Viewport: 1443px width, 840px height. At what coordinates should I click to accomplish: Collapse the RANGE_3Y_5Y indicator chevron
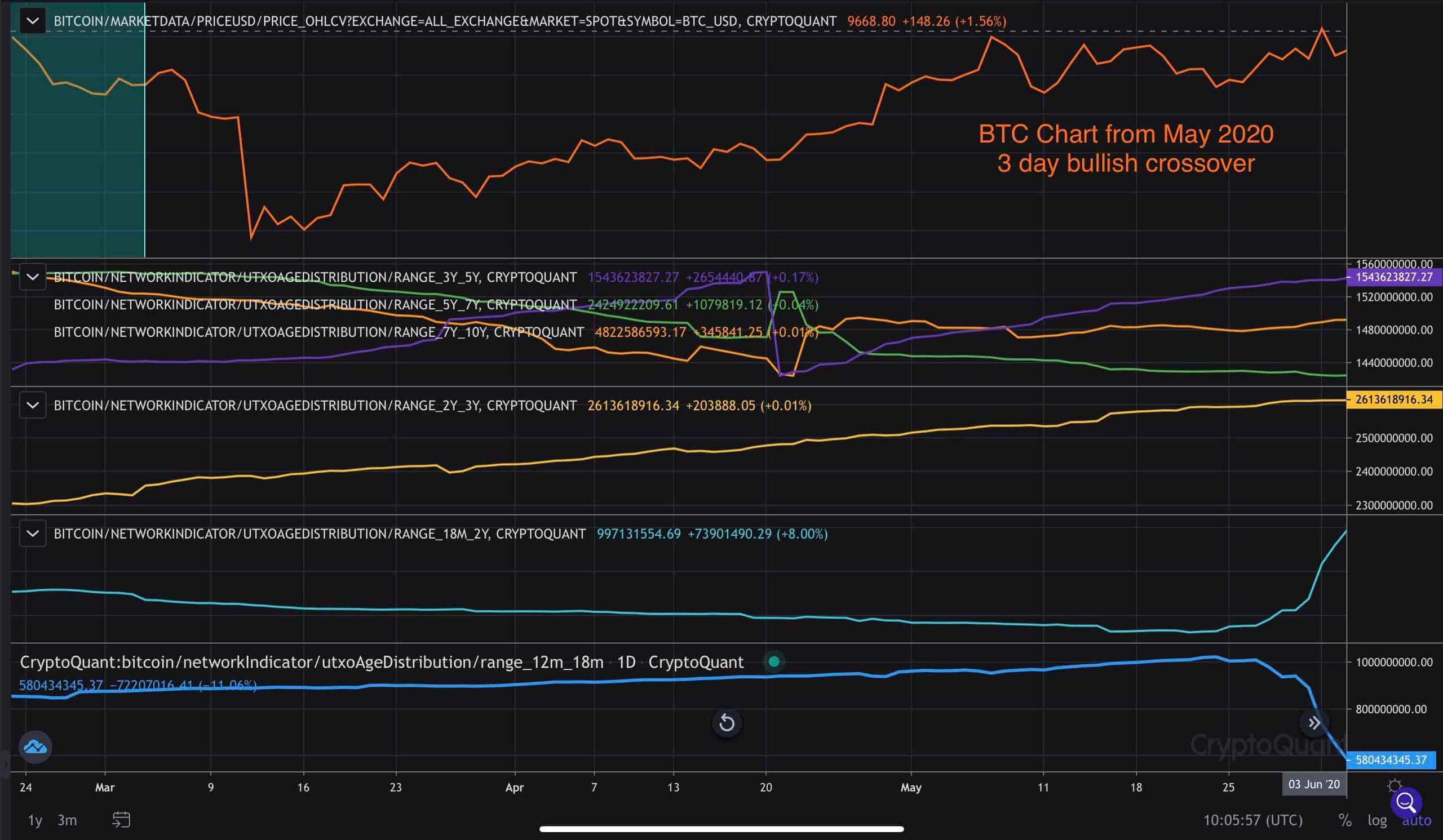click(33, 277)
